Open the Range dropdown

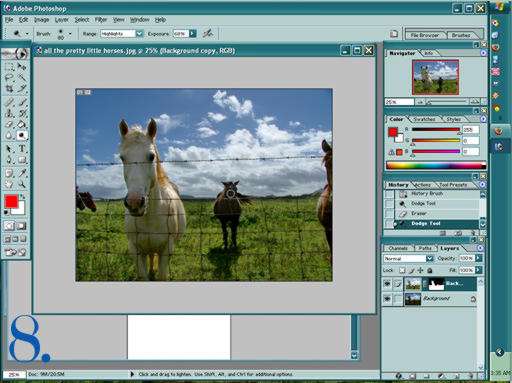pyautogui.click(x=139, y=34)
